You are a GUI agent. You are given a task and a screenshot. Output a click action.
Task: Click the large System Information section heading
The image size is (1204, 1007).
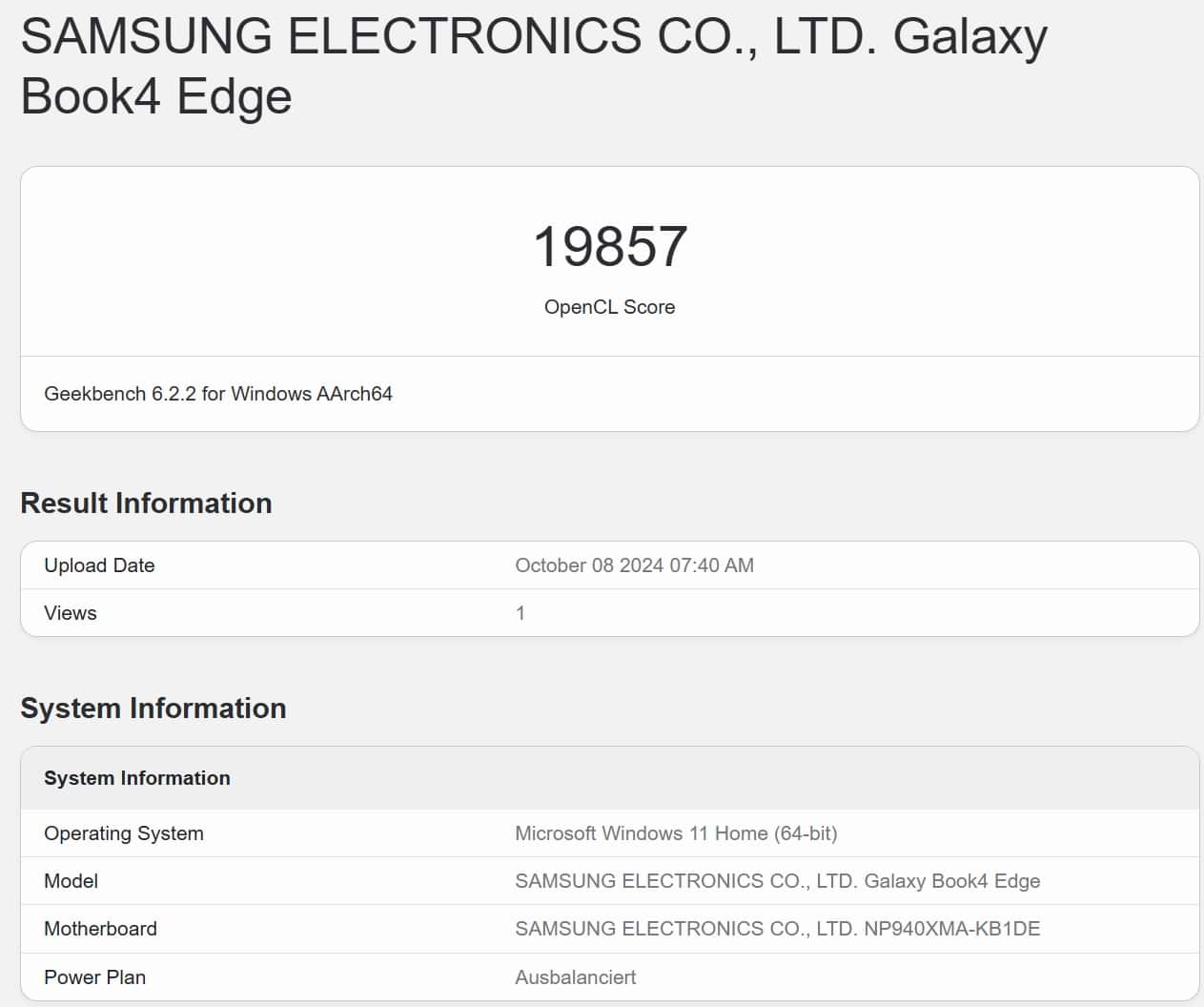[x=153, y=709]
